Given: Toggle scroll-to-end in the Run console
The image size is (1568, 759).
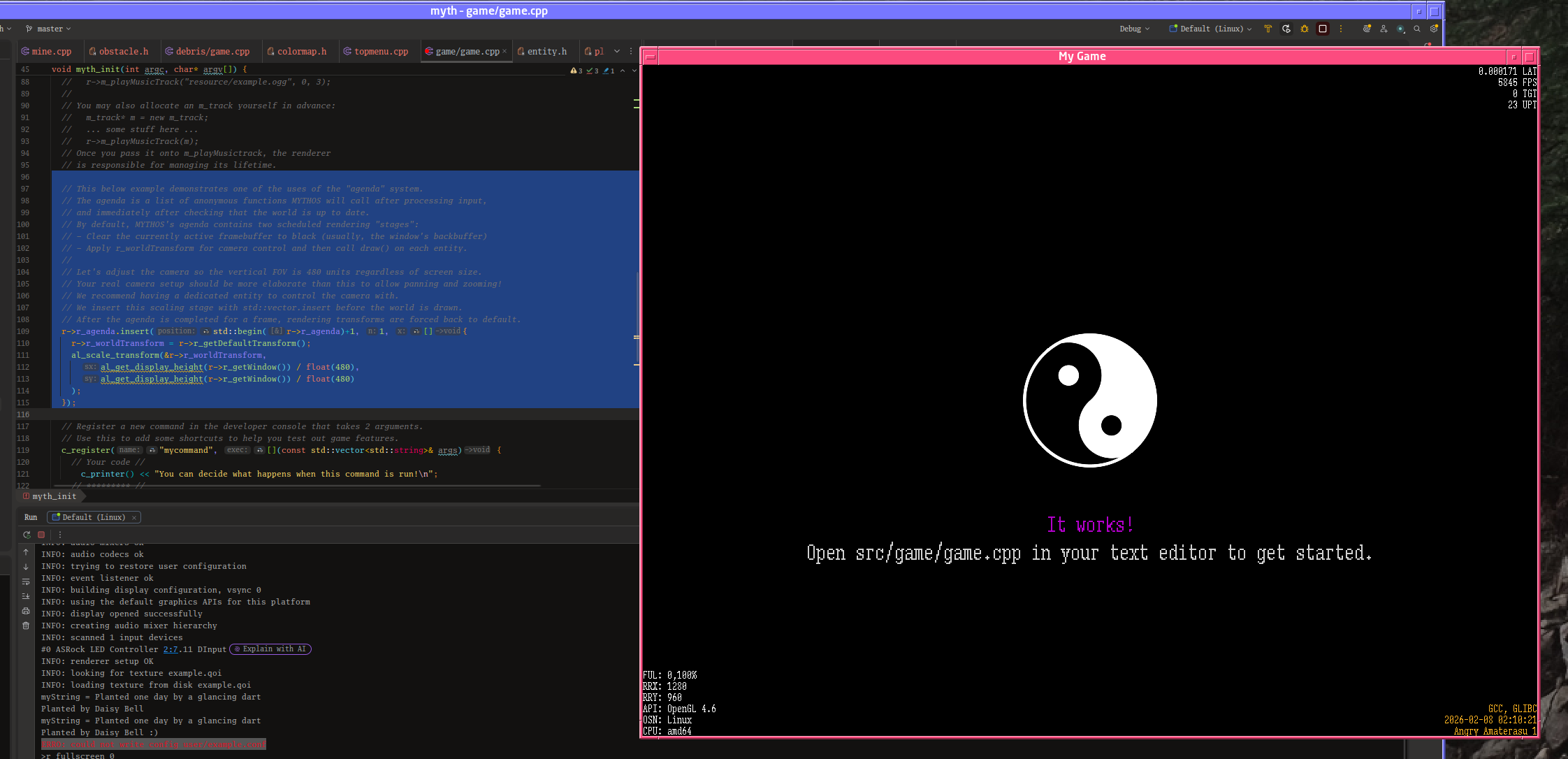Looking at the screenshot, I should 26,596.
